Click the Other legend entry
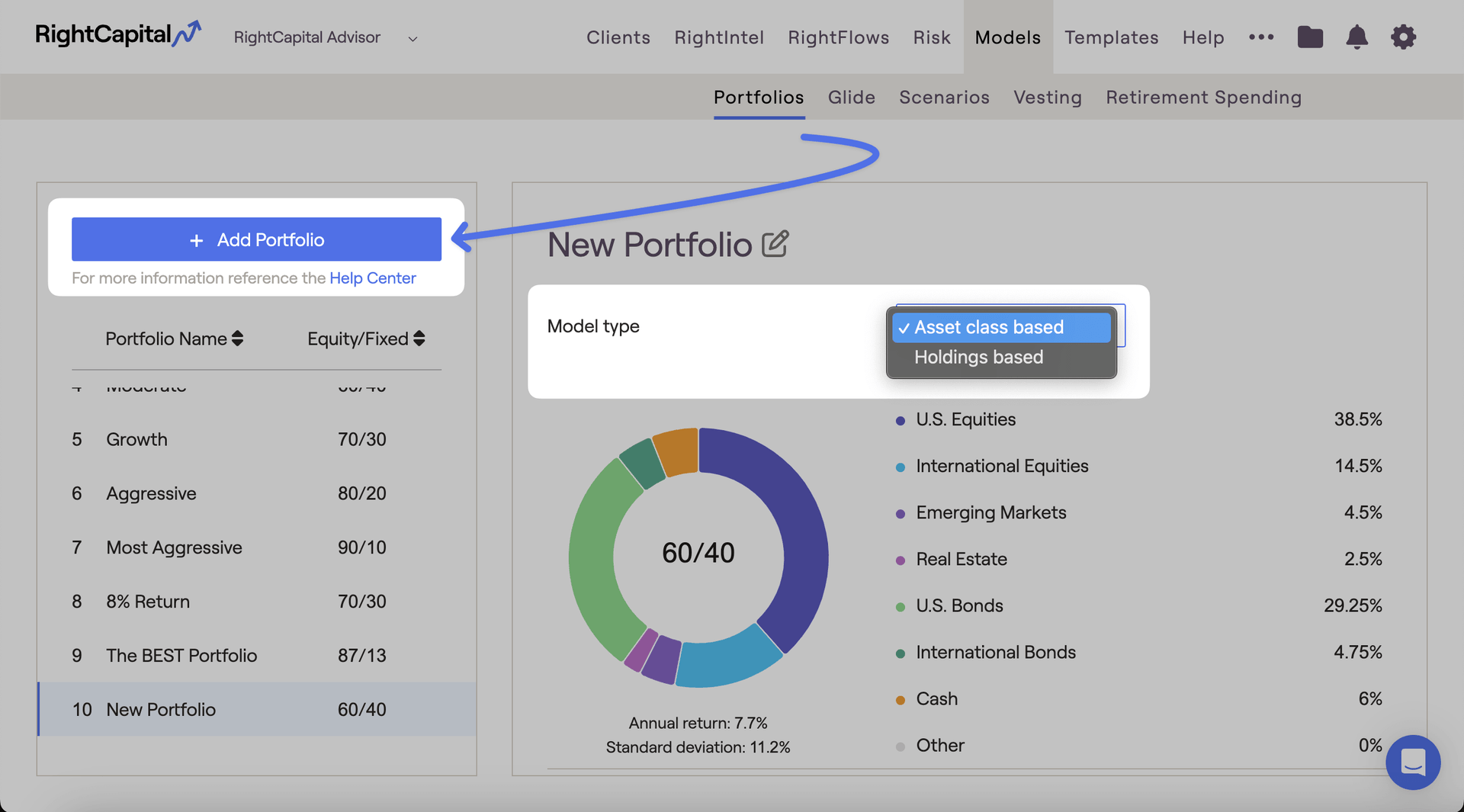The image size is (1464, 812). point(940,745)
